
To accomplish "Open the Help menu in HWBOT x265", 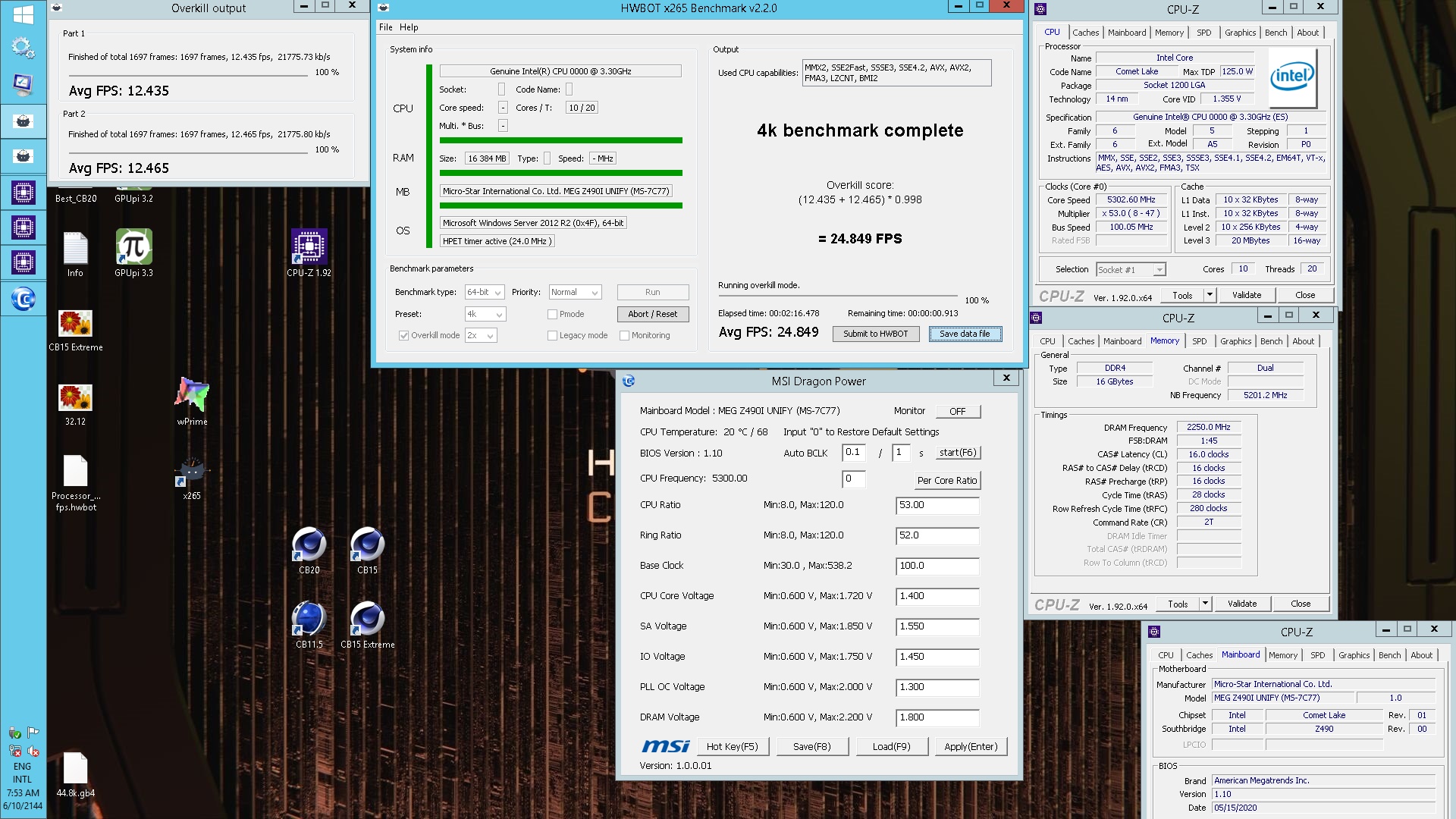I will coord(409,27).
